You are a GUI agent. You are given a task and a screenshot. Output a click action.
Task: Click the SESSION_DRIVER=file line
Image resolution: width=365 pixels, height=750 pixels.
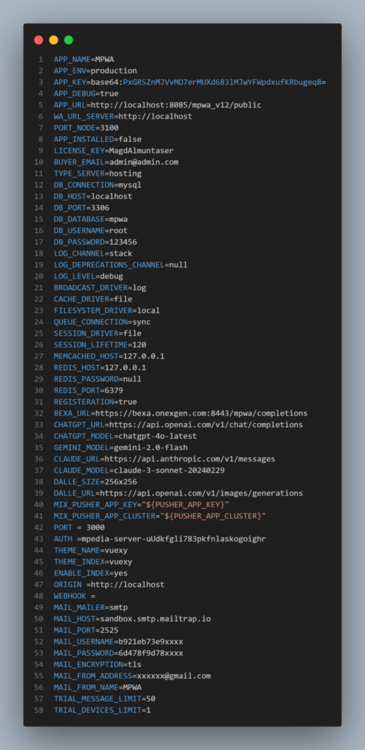click(98, 333)
